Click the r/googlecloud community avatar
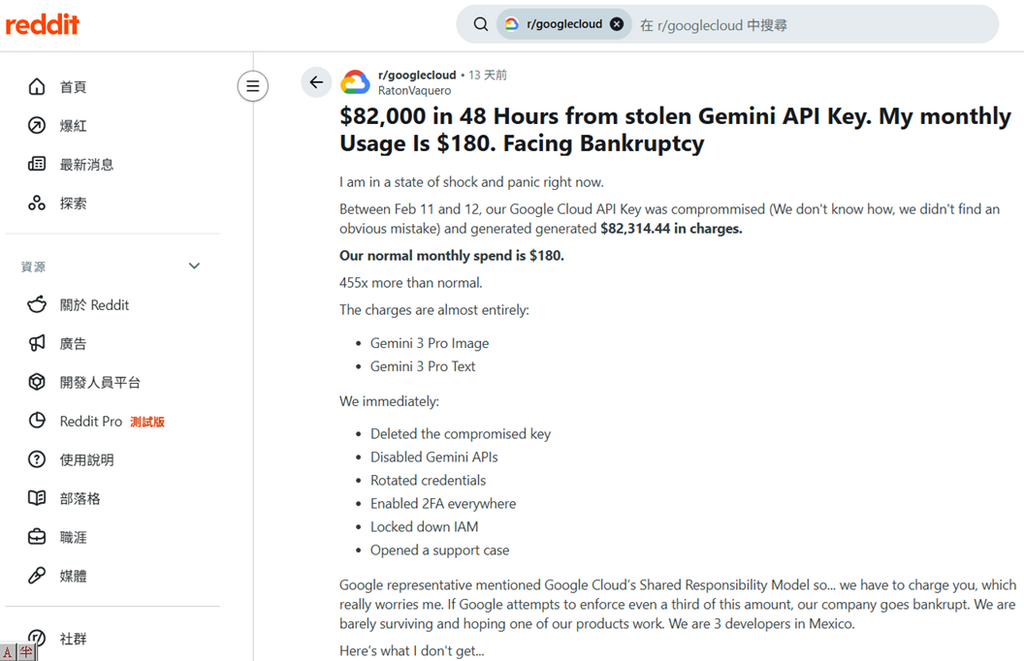 pyautogui.click(x=355, y=81)
